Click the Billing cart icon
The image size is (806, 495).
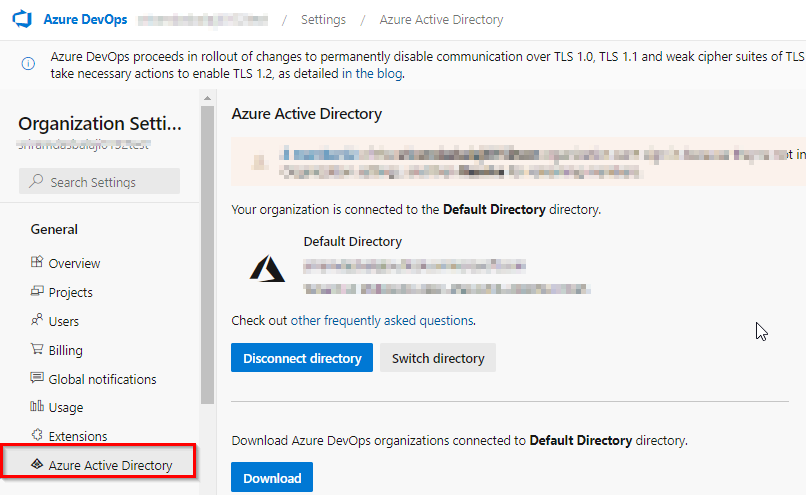[x=37, y=349]
